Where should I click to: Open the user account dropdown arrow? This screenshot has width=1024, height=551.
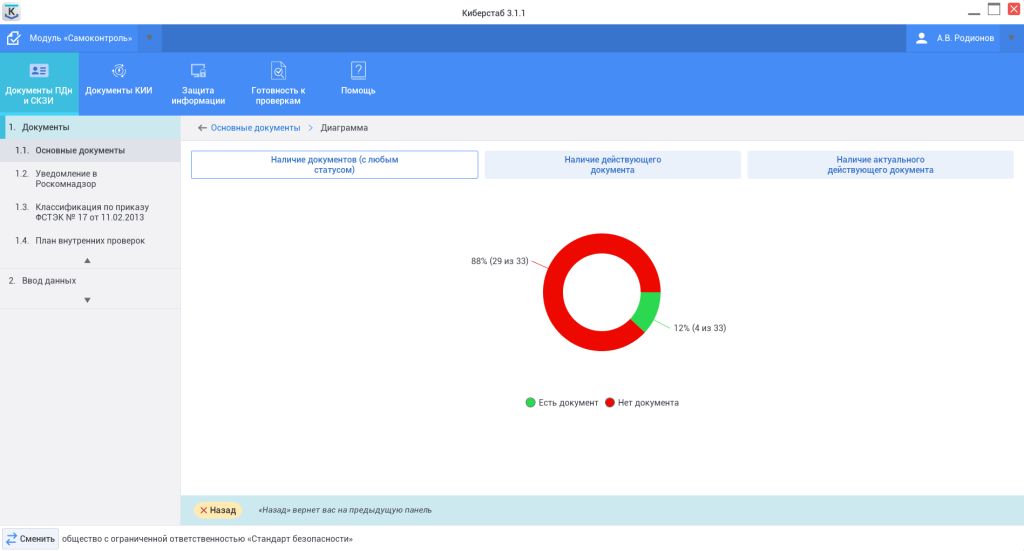pyautogui.click(x=1011, y=38)
